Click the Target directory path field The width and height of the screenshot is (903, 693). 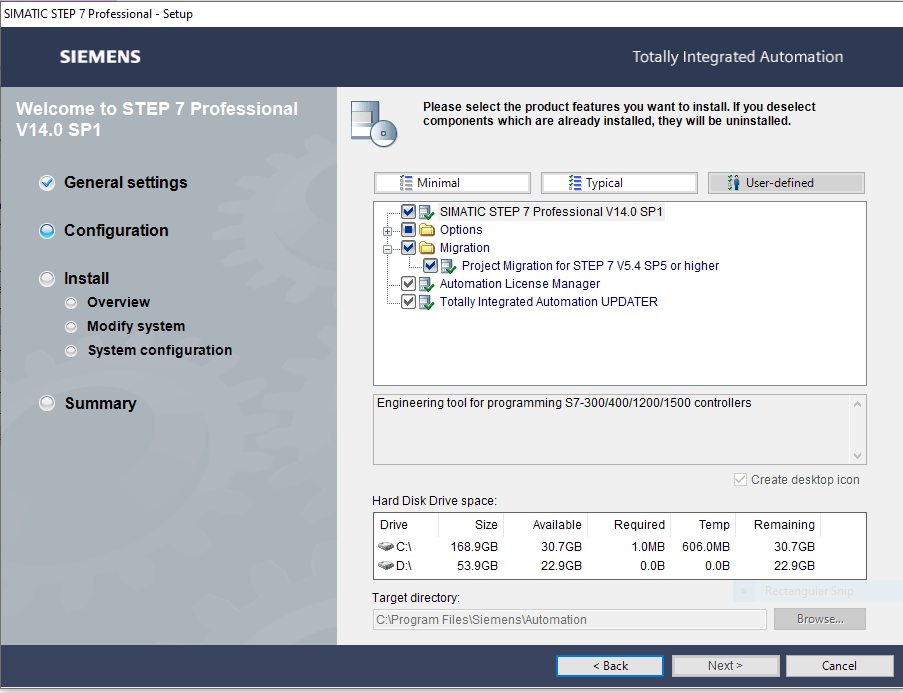(x=569, y=620)
